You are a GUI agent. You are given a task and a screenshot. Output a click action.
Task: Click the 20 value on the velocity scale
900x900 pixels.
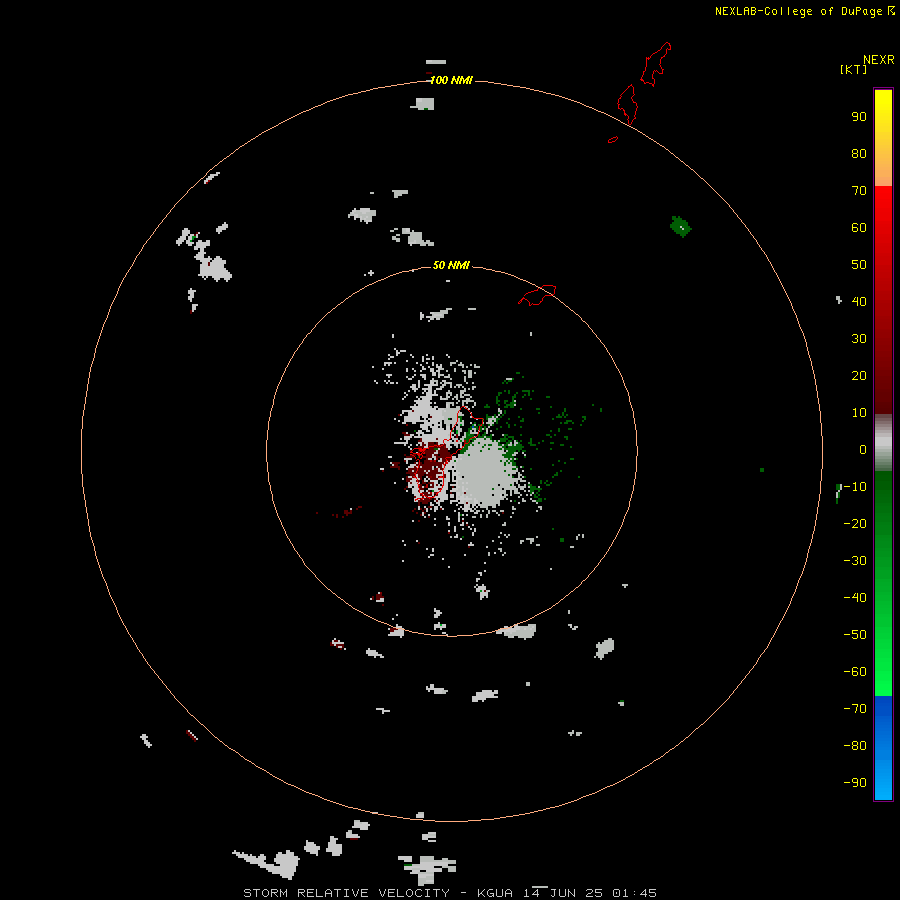point(859,375)
